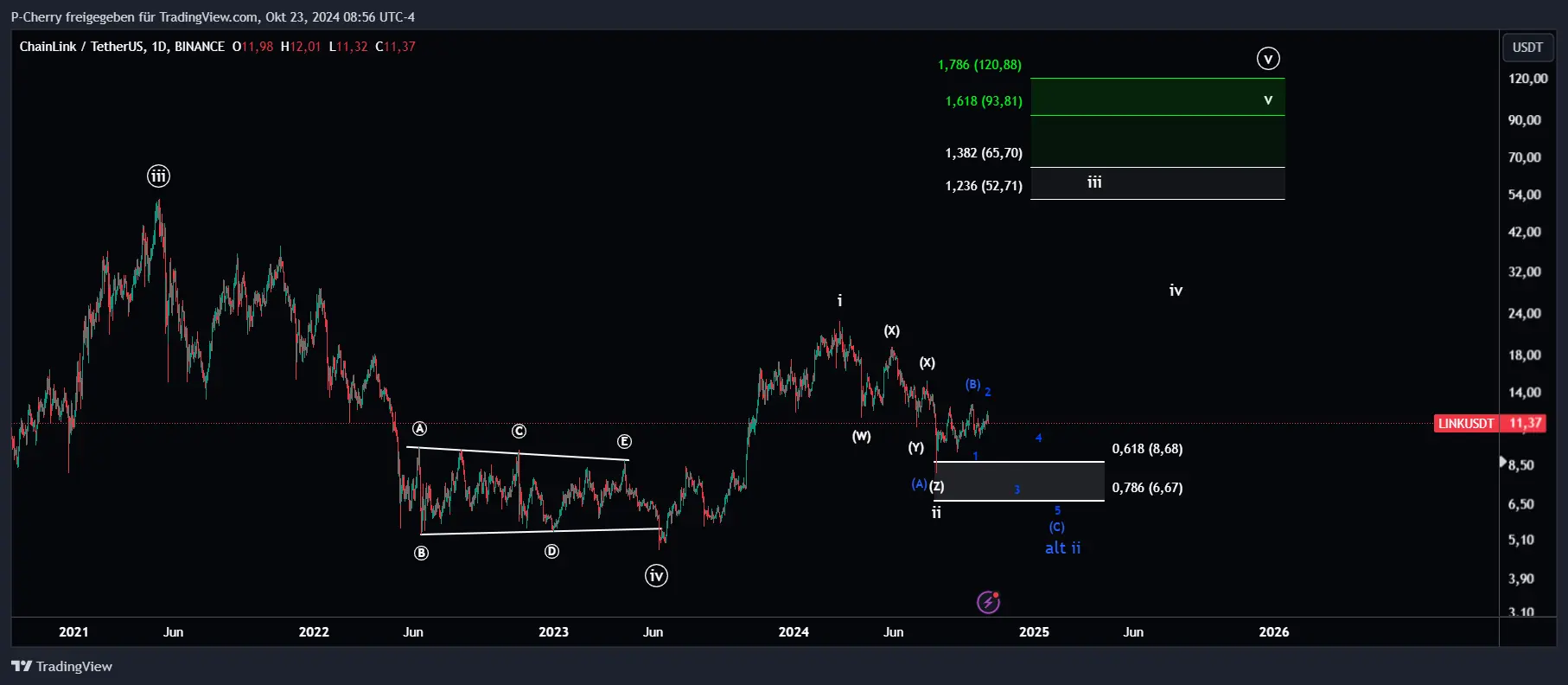The image size is (1568, 685).
Task: Click the circled B triangle label
Action: click(x=421, y=553)
